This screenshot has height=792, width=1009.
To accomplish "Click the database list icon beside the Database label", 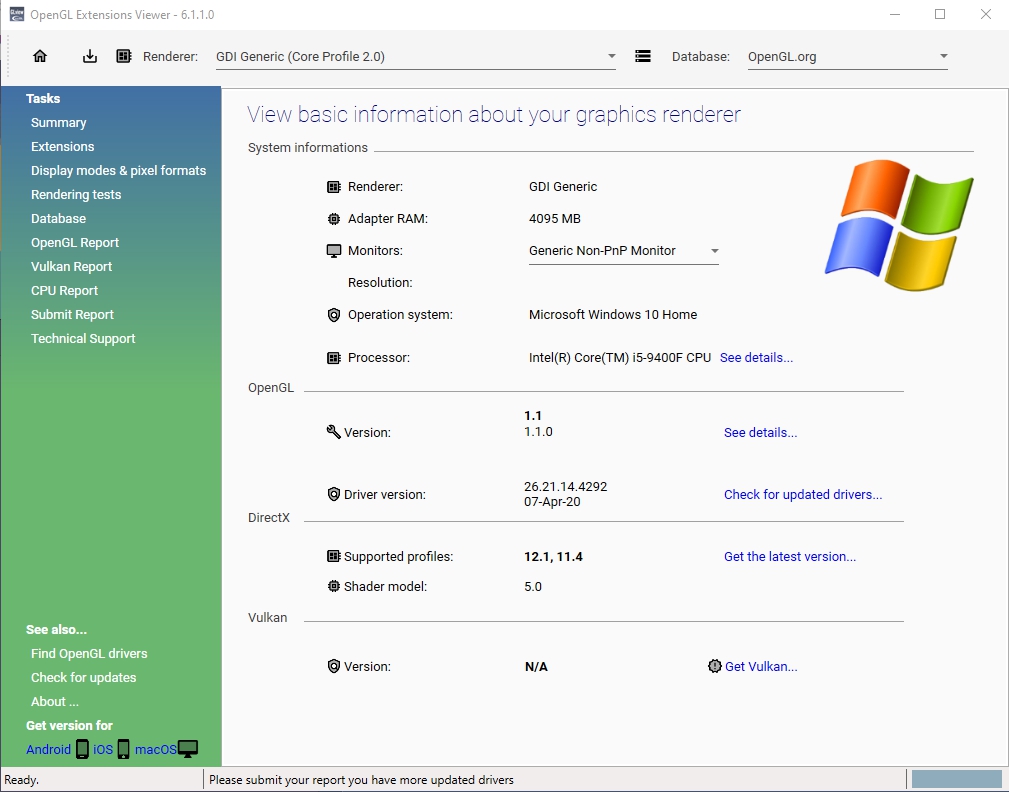I will point(642,56).
